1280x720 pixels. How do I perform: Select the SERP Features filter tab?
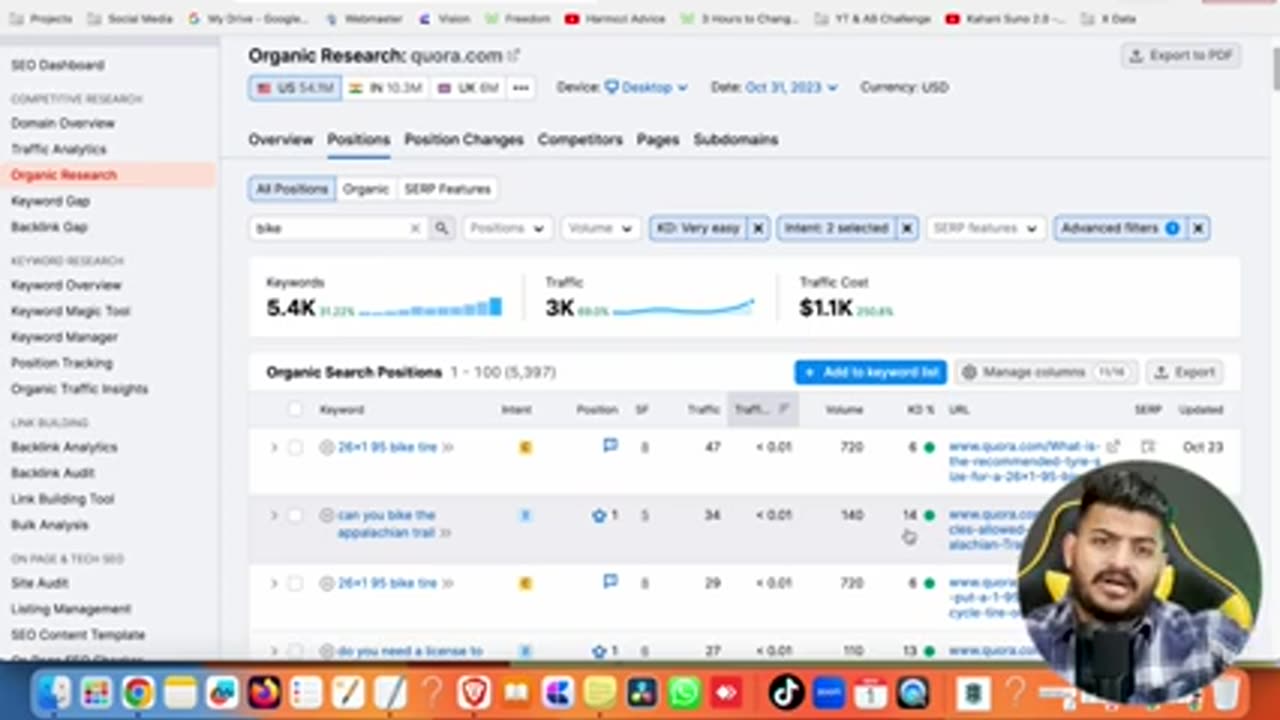447,189
